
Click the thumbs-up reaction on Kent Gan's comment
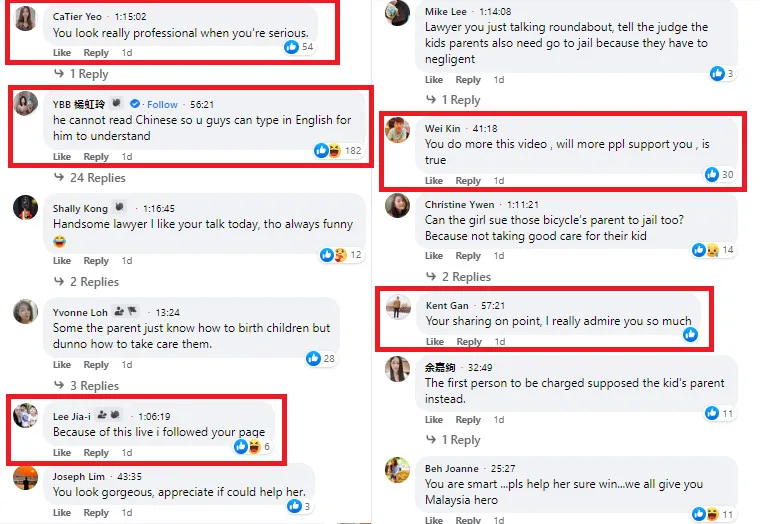(689, 335)
